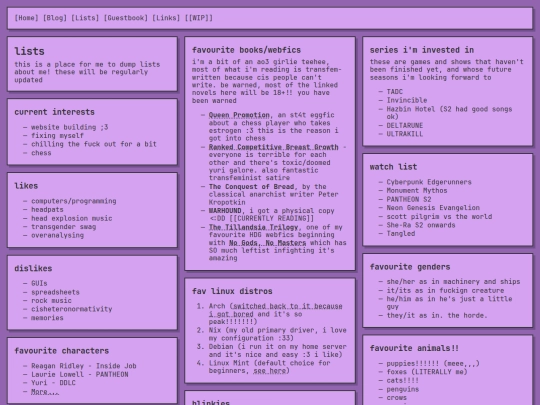Viewport: 540px width, 405px height.
Task: Click 'series i'm invested in' heading
Action: pos(422,50)
